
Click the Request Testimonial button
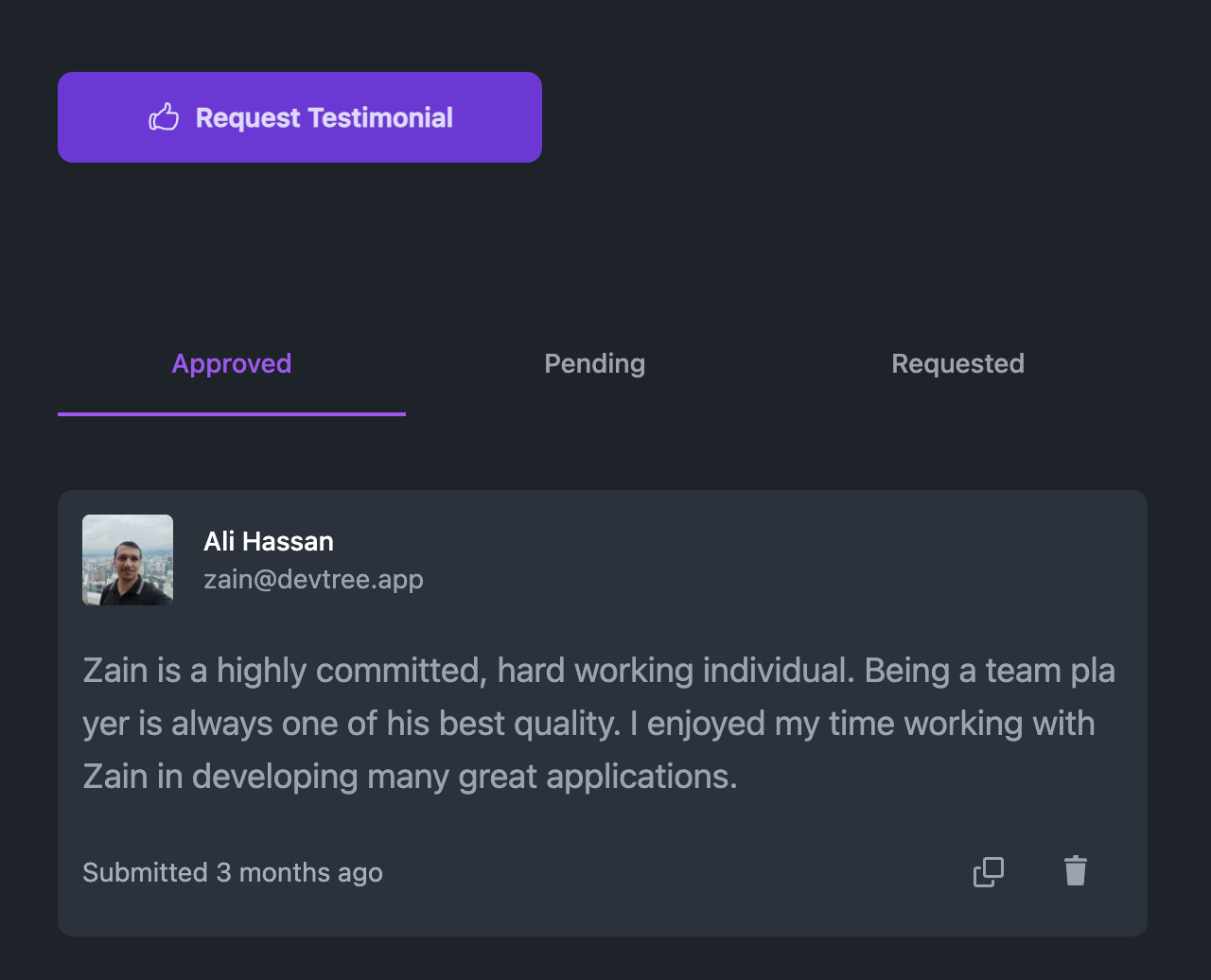pos(300,117)
